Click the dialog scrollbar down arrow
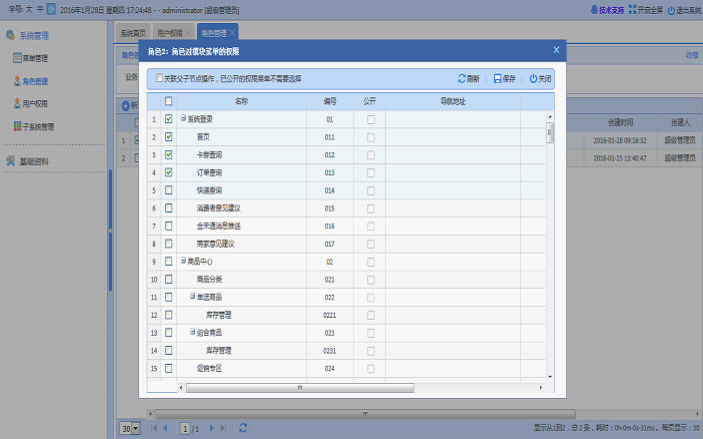 [x=550, y=377]
